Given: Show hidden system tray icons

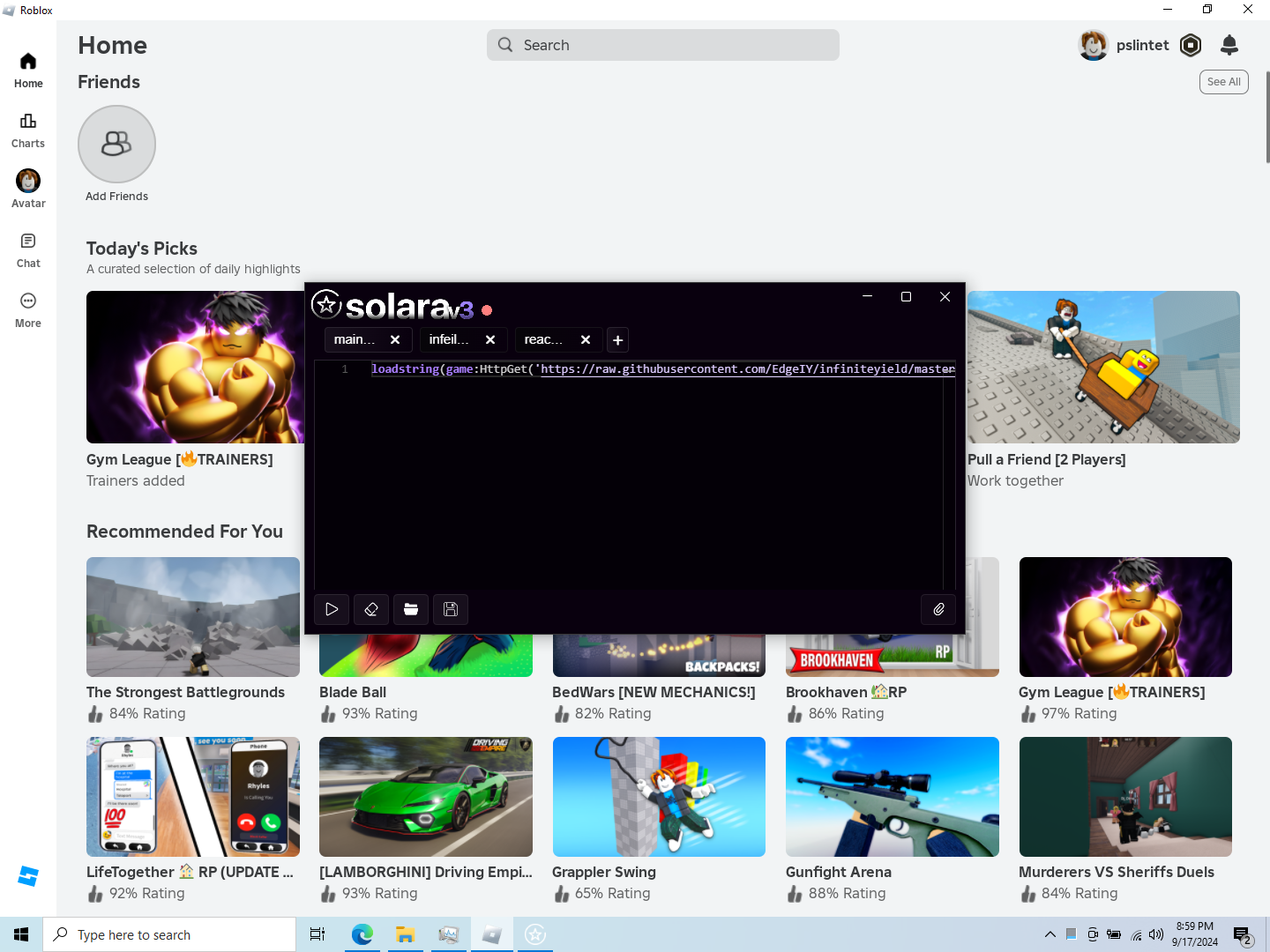Looking at the screenshot, I should [1050, 934].
